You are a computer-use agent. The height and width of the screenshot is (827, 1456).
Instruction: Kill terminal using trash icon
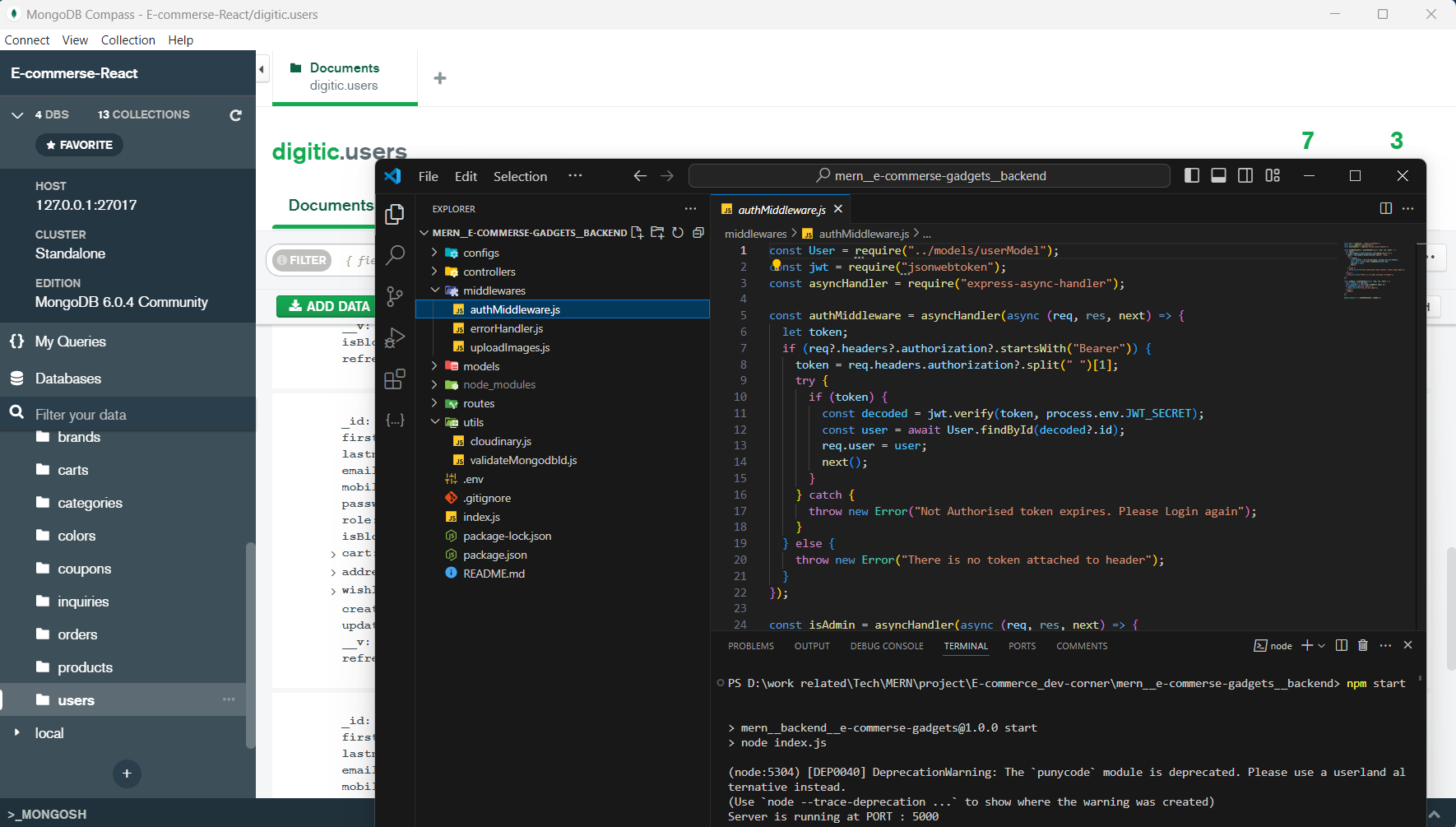[x=1363, y=645]
